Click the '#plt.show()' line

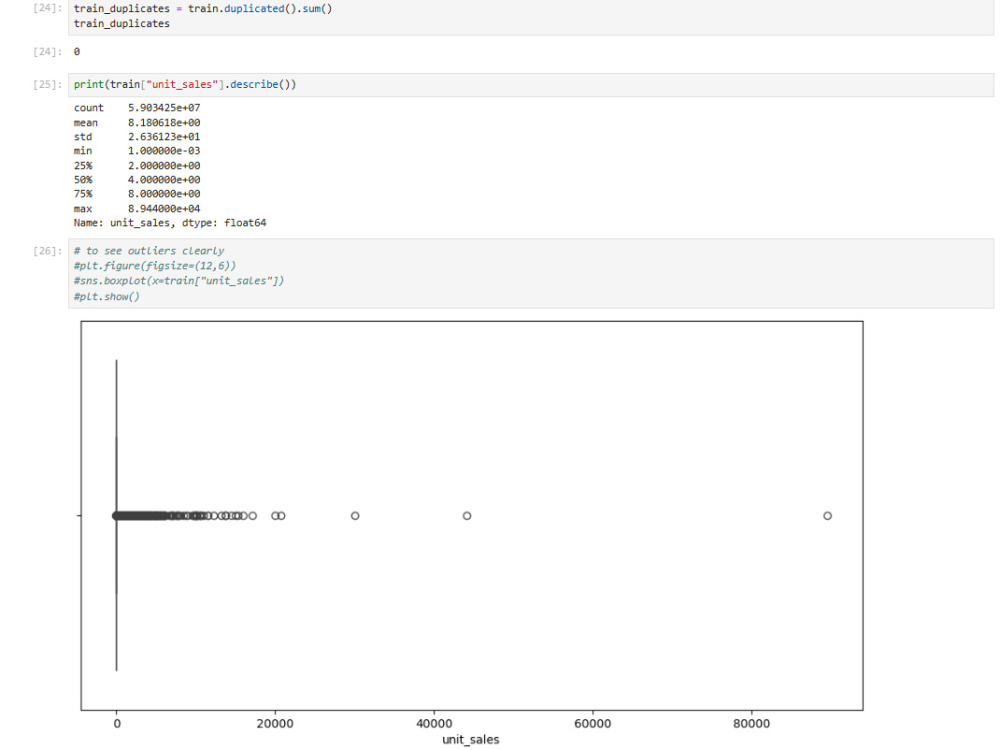tap(107, 297)
